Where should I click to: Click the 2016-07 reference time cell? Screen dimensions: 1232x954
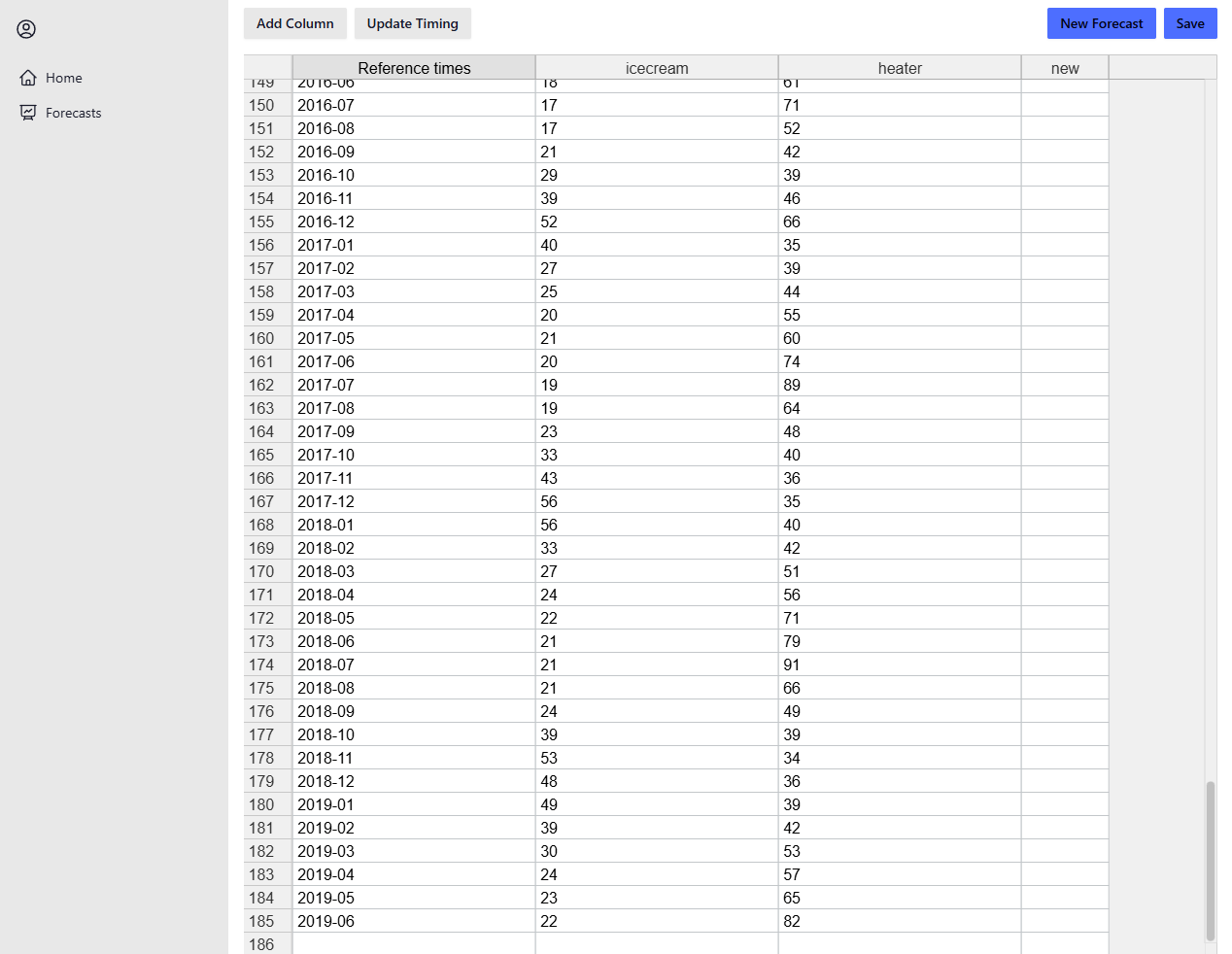414,105
